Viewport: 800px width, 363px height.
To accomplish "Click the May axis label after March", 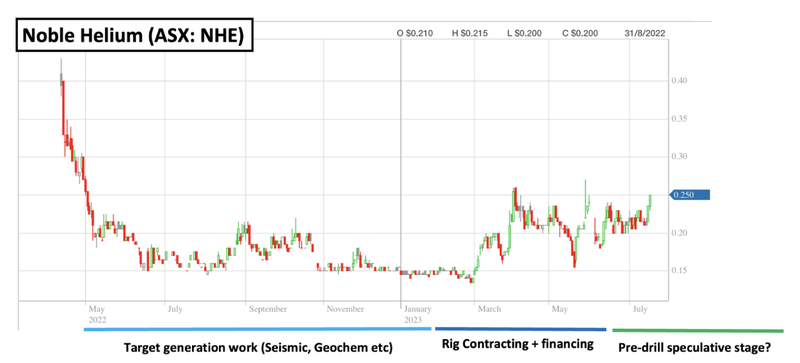I will tap(560, 309).
